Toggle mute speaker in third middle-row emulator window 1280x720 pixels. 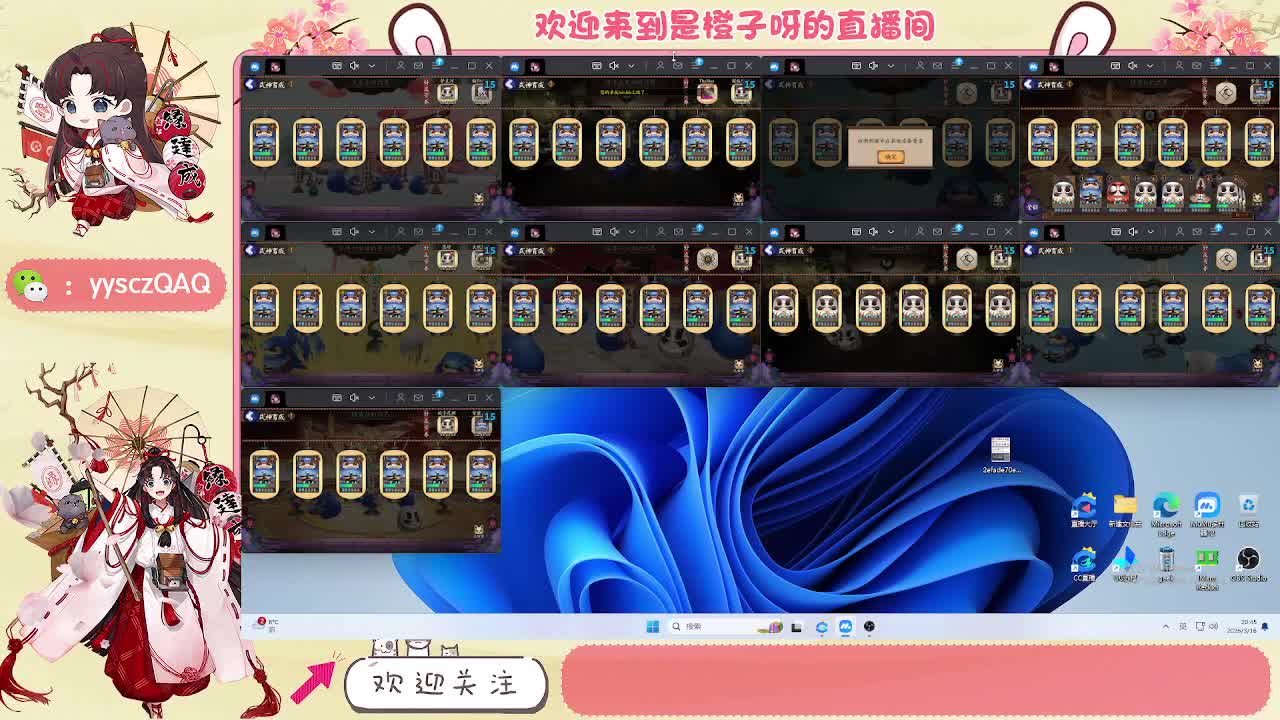(x=873, y=232)
